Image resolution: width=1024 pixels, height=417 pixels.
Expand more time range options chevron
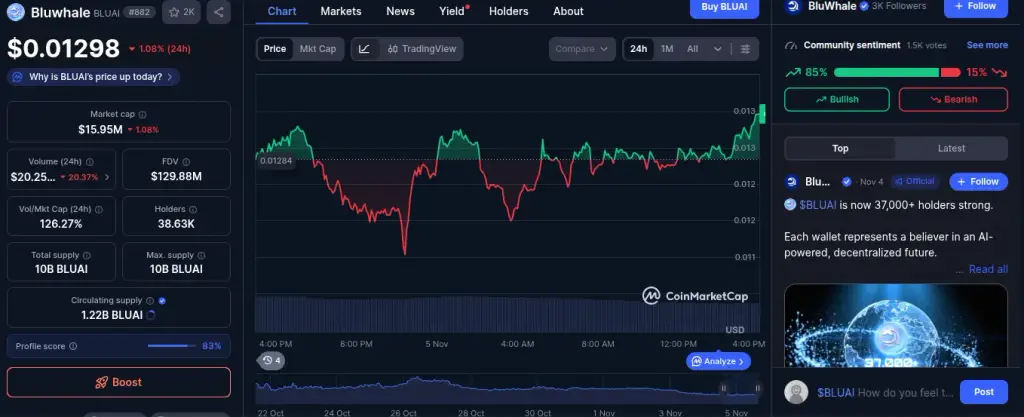[x=718, y=49]
